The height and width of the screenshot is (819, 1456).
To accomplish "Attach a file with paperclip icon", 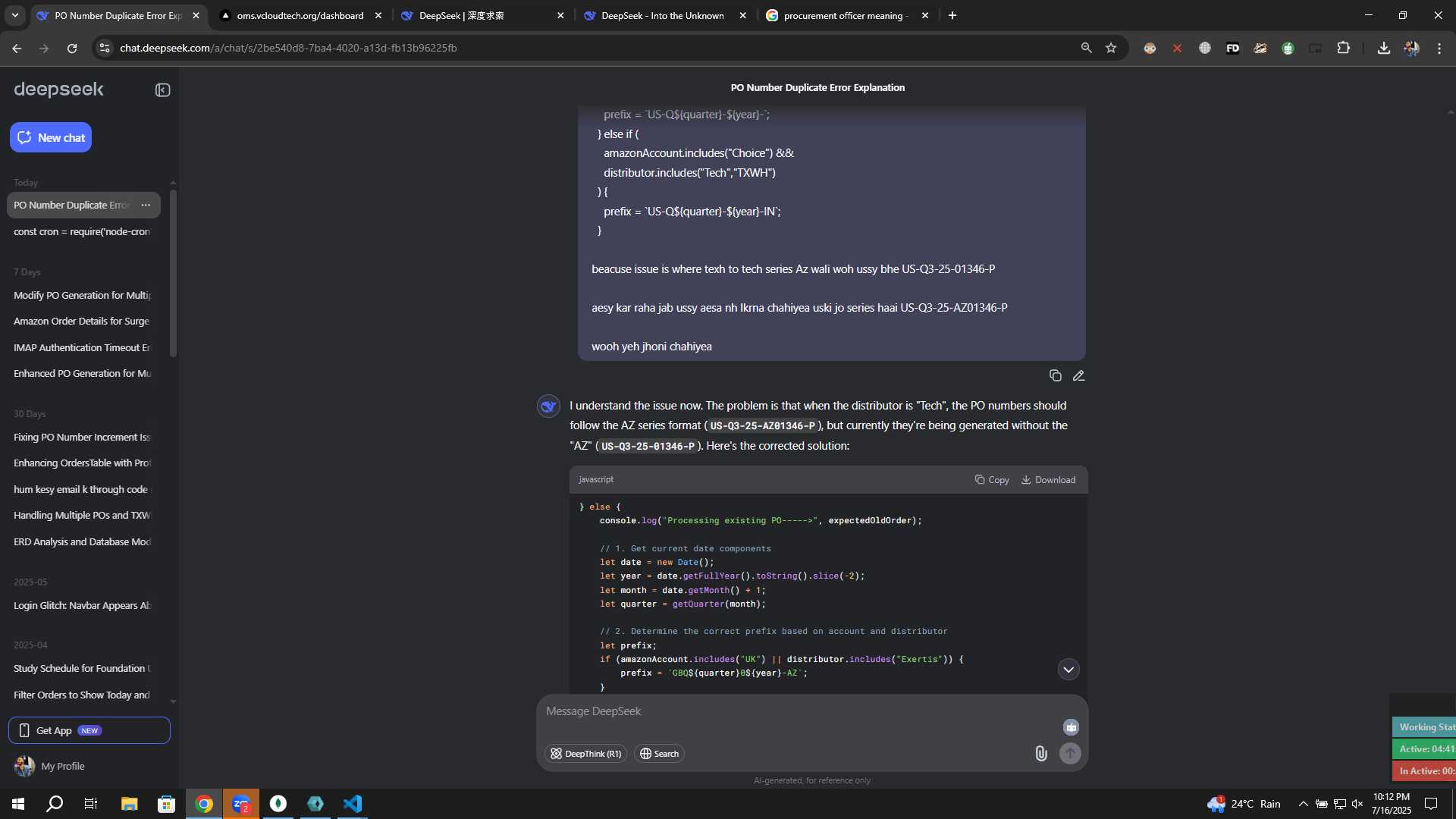I will (1040, 753).
